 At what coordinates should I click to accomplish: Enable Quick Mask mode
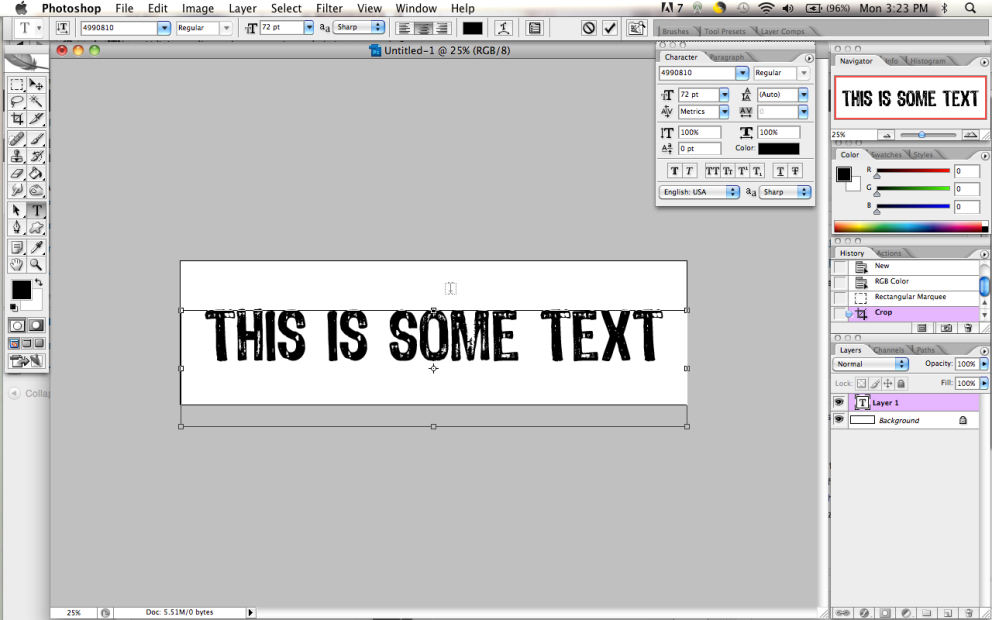click(36, 325)
